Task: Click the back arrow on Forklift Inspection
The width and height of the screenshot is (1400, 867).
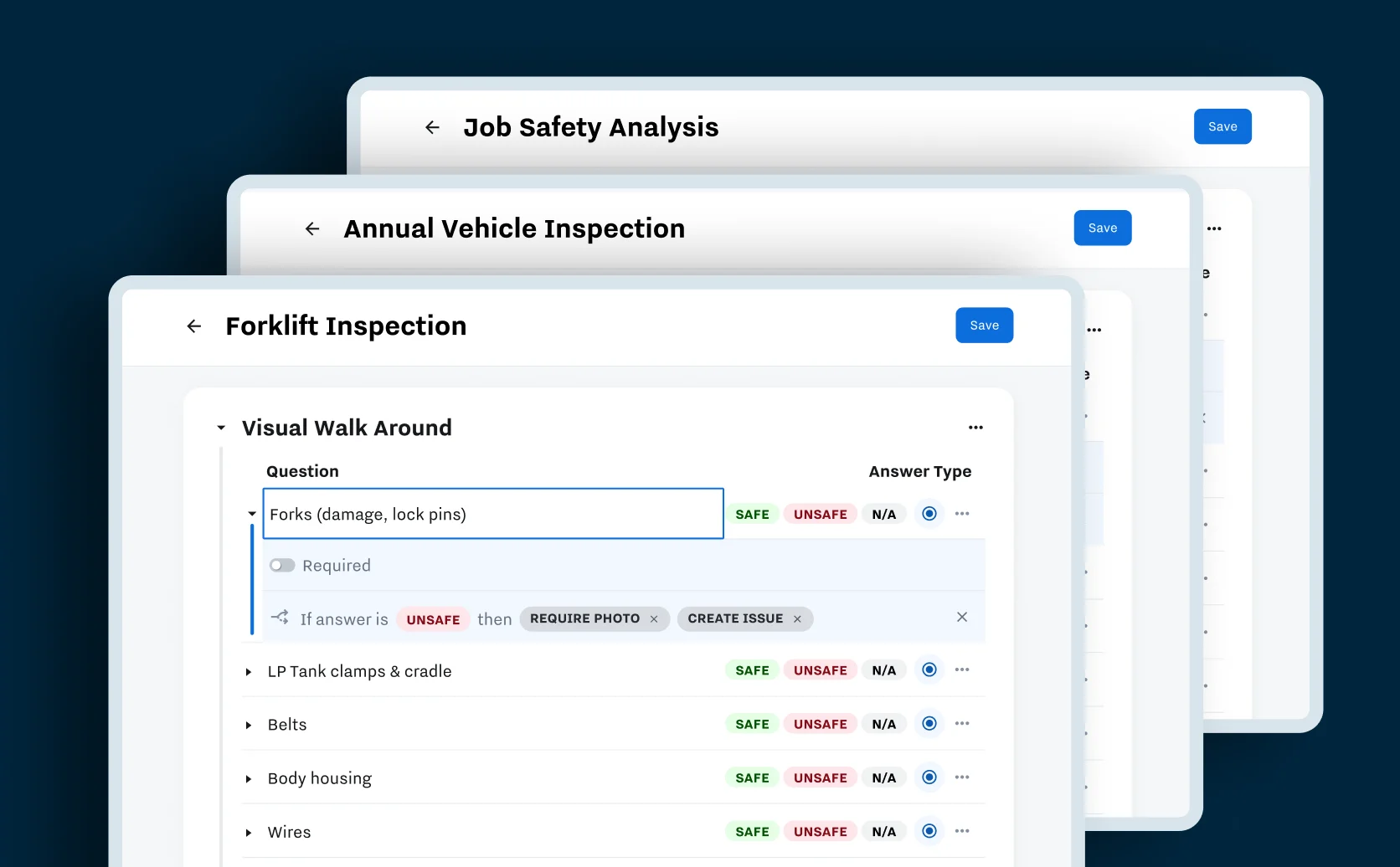Action: click(193, 326)
